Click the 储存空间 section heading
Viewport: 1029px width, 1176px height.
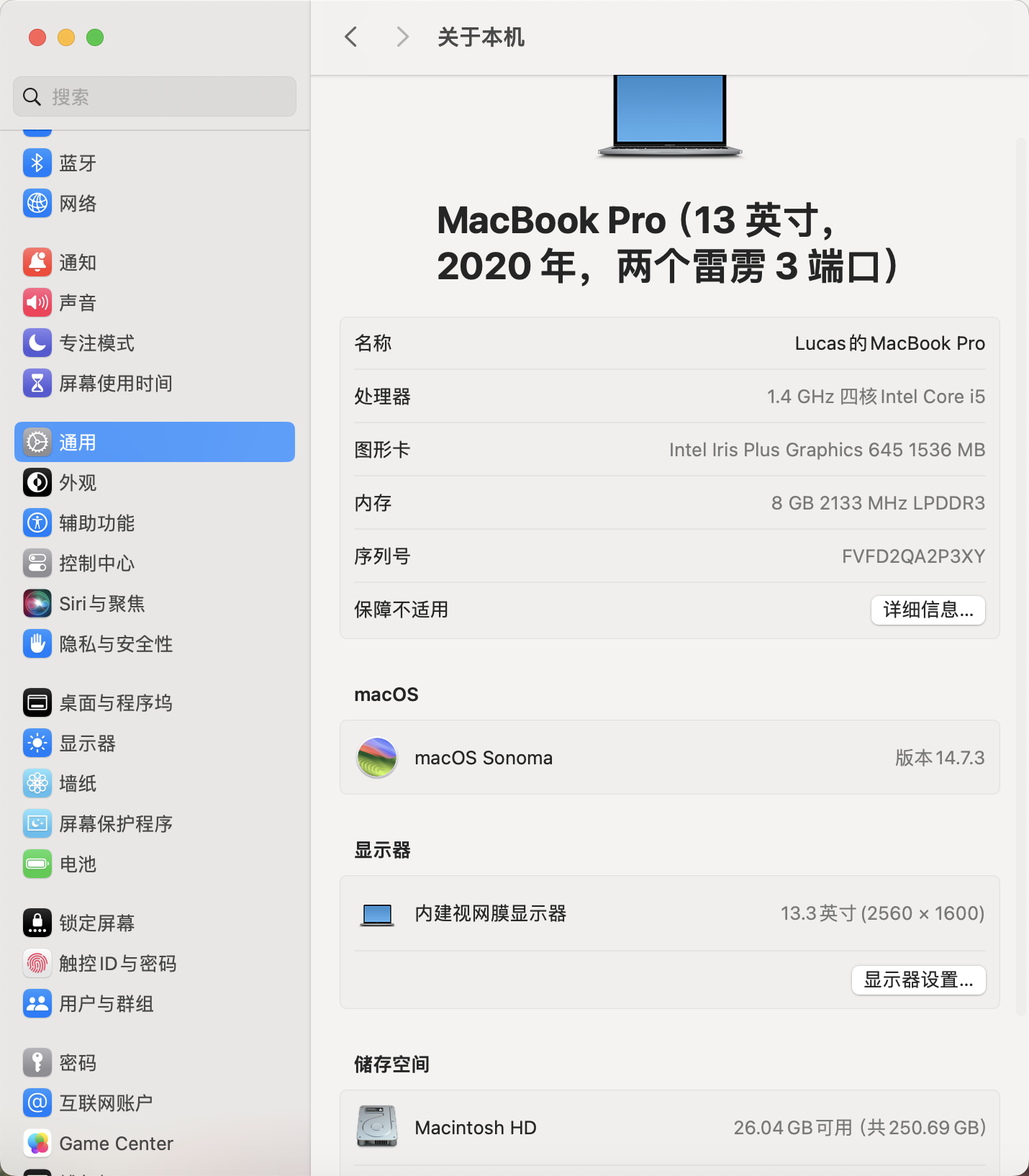(391, 1064)
